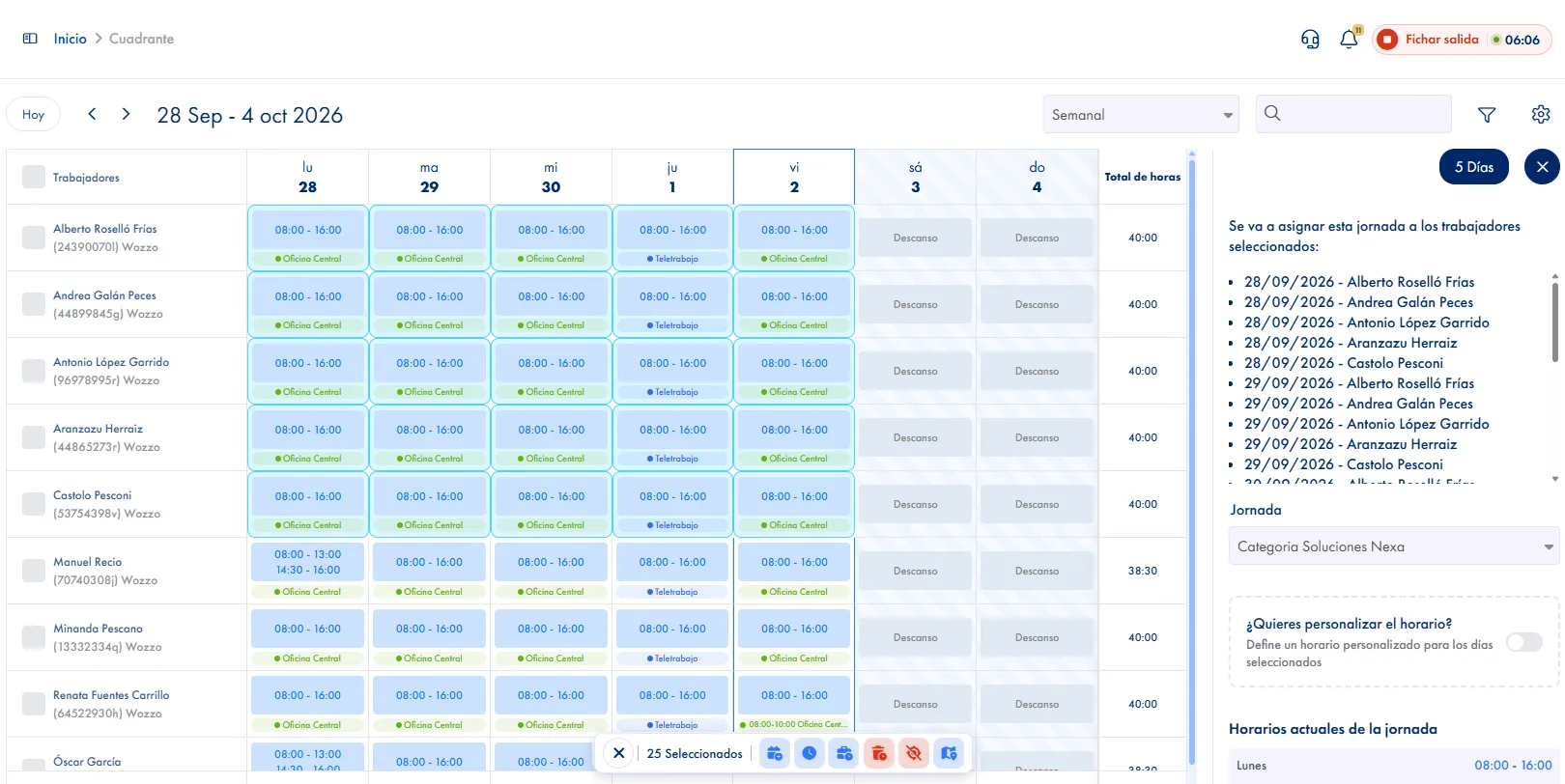Click the clock action in selection bar
Viewport: 1565px width, 784px height.
pos(810,753)
